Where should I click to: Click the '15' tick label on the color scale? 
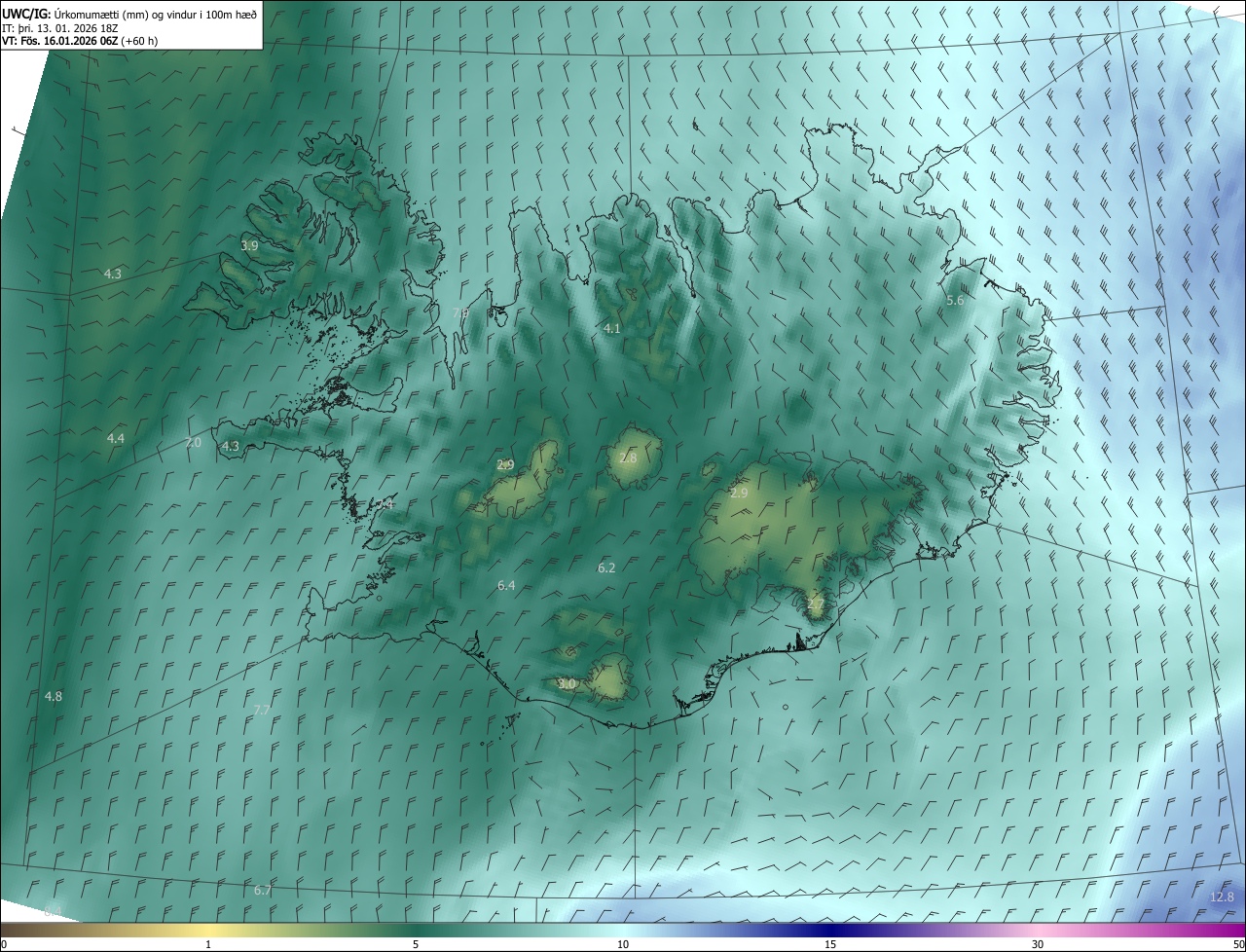pos(830,945)
